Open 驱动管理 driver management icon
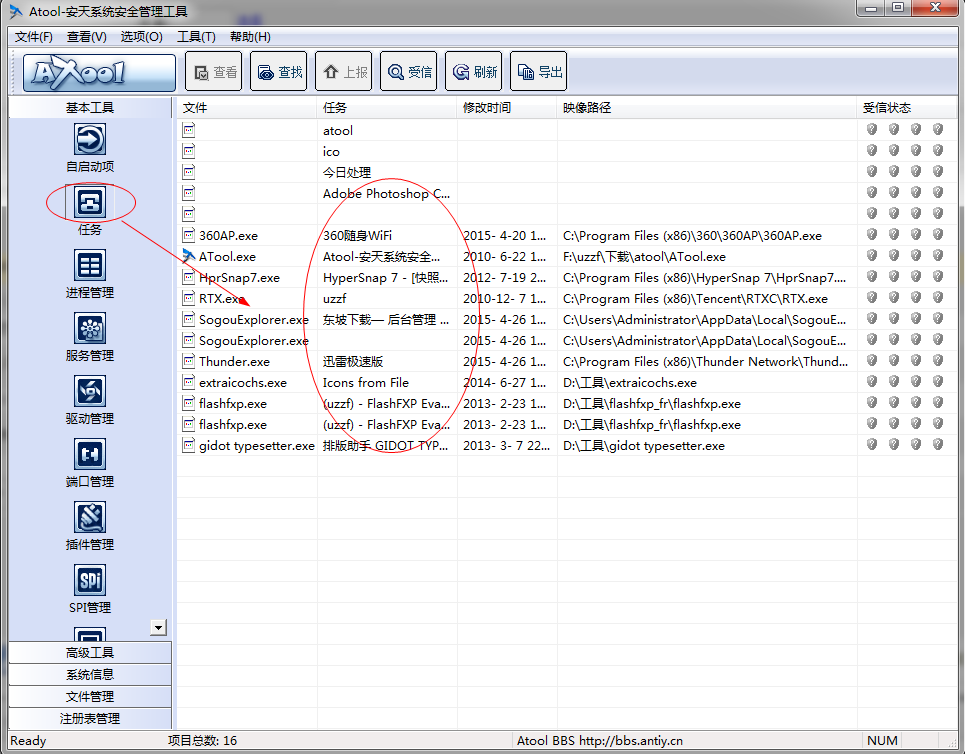The width and height of the screenshot is (965, 754). [x=90, y=391]
